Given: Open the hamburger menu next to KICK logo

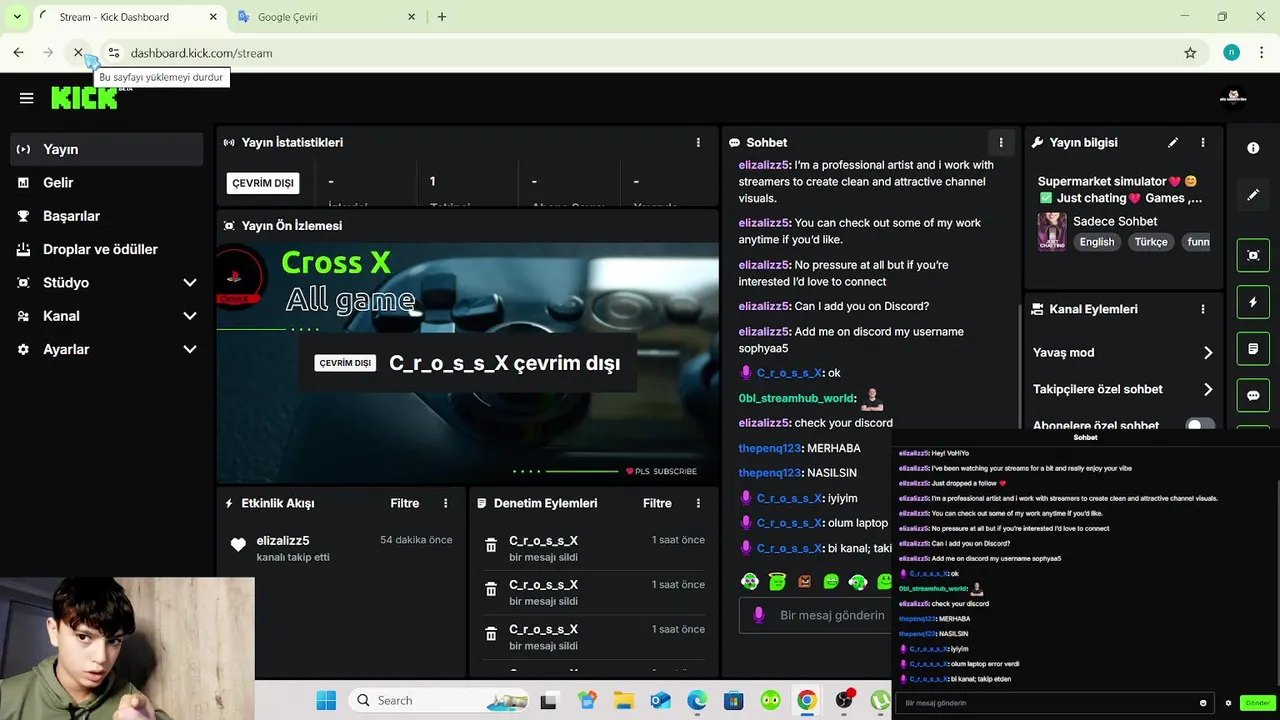Looking at the screenshot, I should click(x=27, y=98).
